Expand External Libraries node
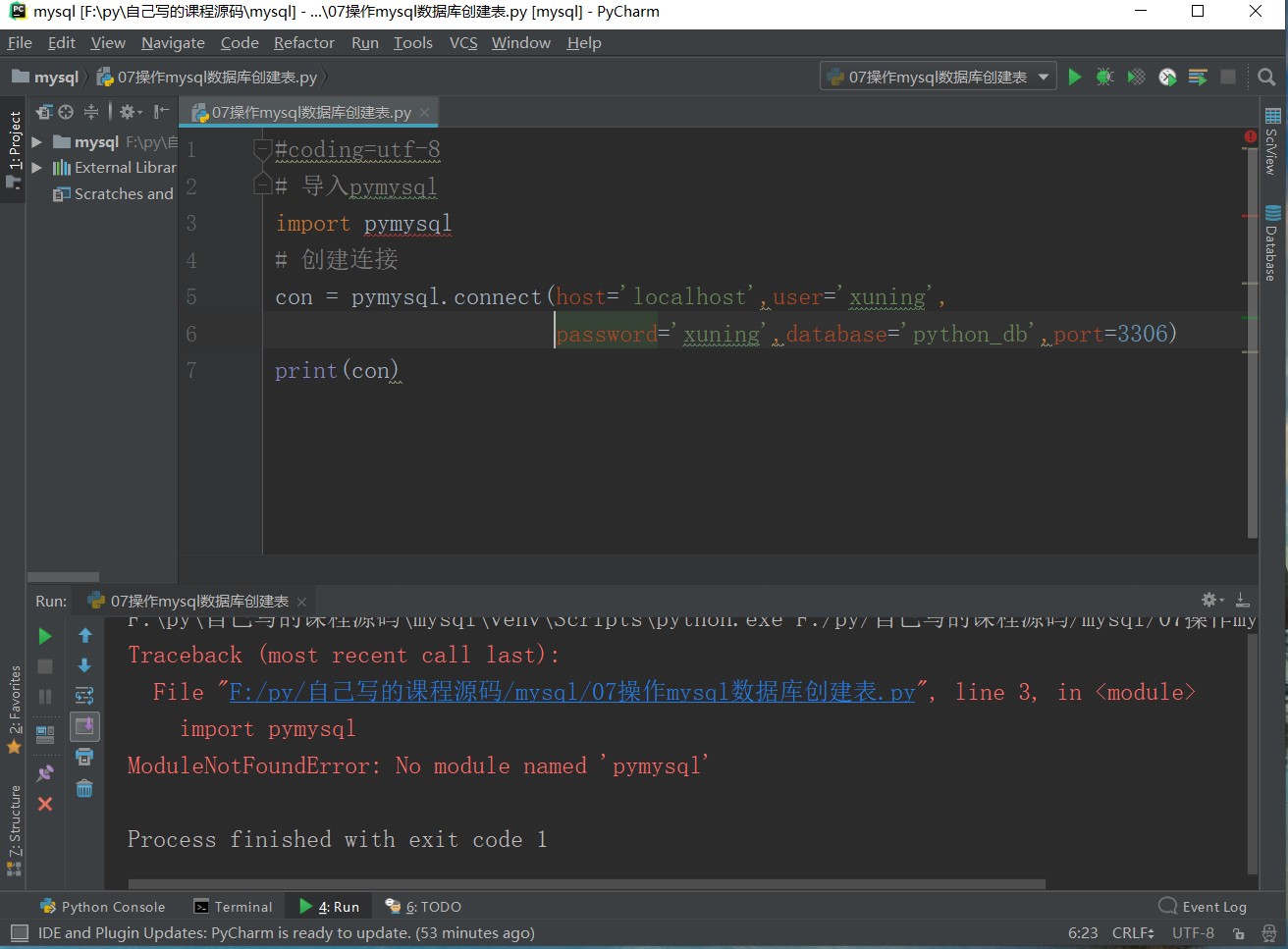The image size is (1288, 949). [37, 168]
